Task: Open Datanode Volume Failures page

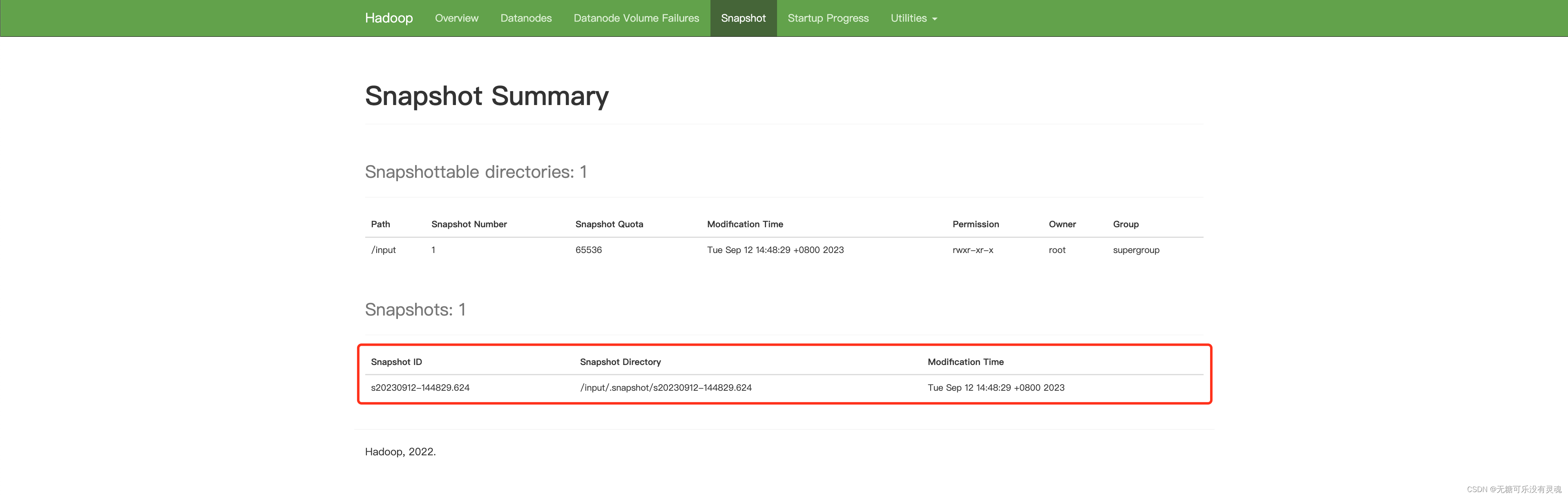Action: [636, 18]
